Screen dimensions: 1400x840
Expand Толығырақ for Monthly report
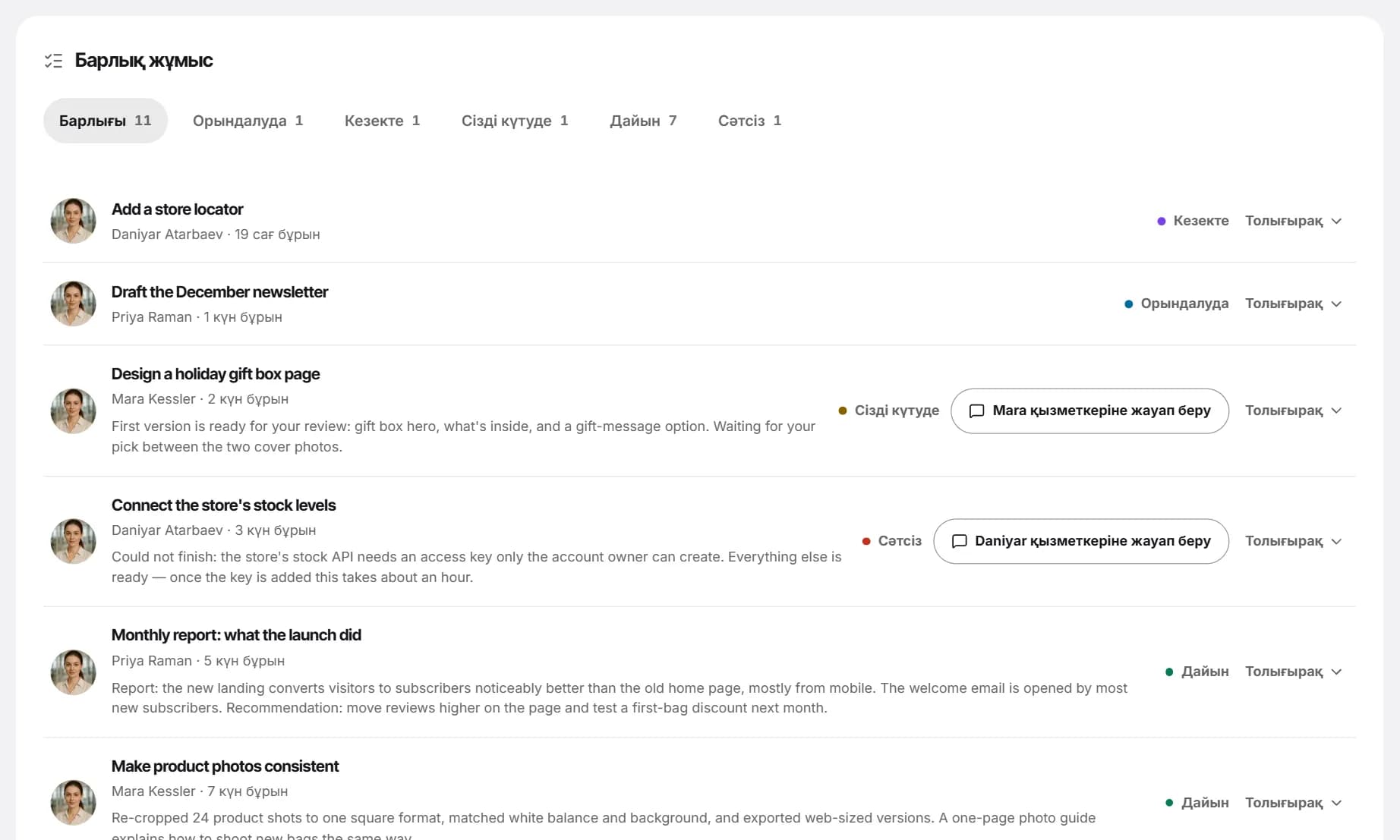1294,672
